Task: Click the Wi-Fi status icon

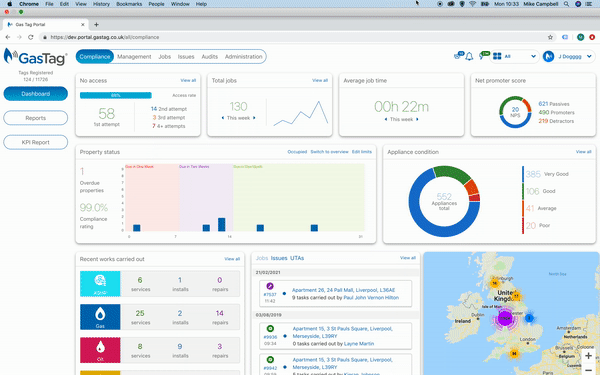Action: click(473, 4)
